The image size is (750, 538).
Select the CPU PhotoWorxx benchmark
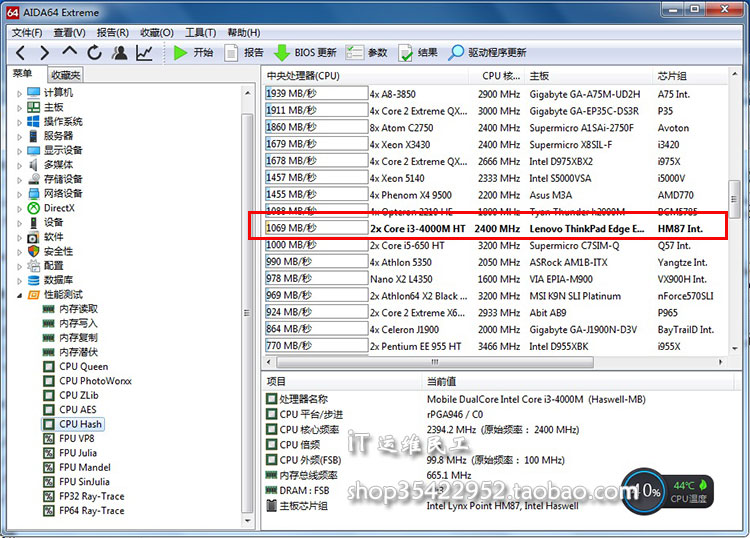tap(95, 381)
